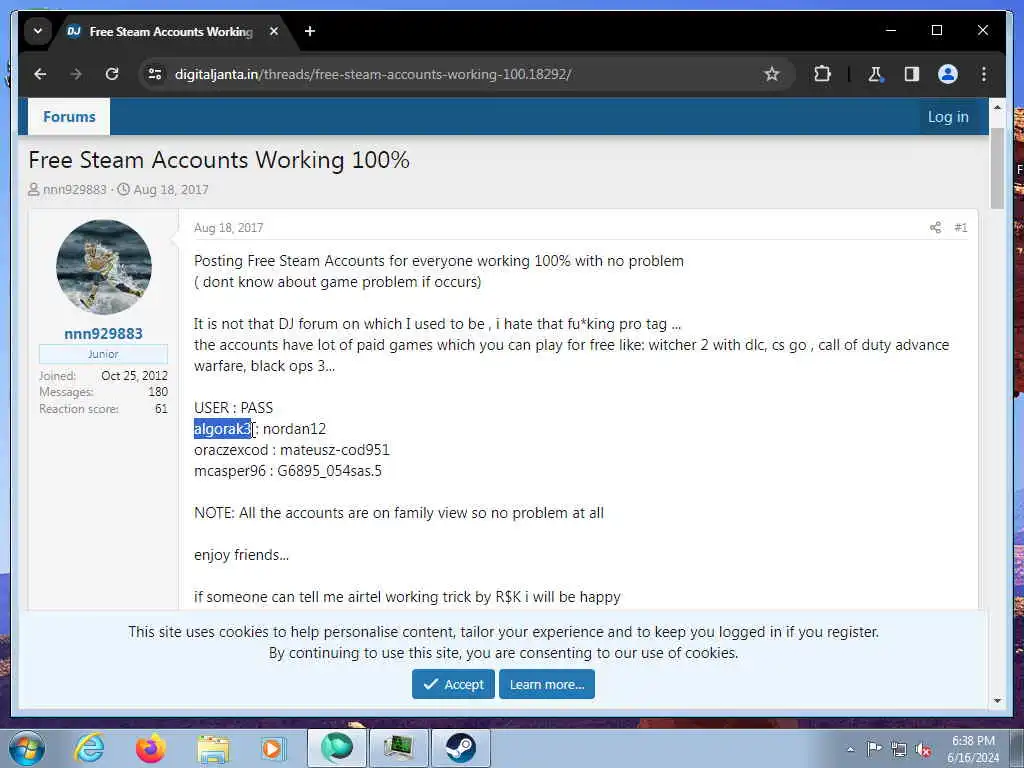Click thread start date Aug 18, 2017 header
The image size is (1024, 768).
tap(170, 189)
